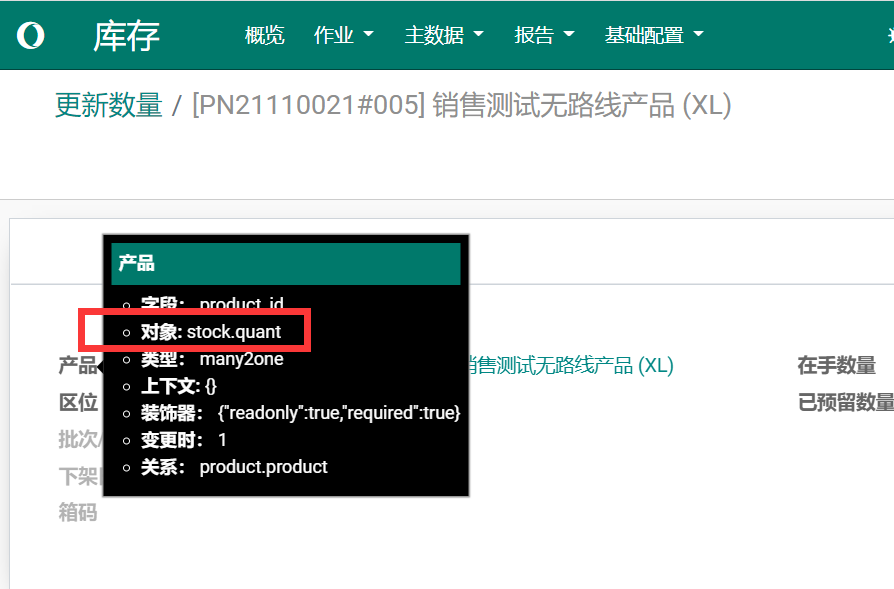The height and width of the screenshot is (589, 894).
Task: Click the 产品 field label
Action: tap(78, 365)
